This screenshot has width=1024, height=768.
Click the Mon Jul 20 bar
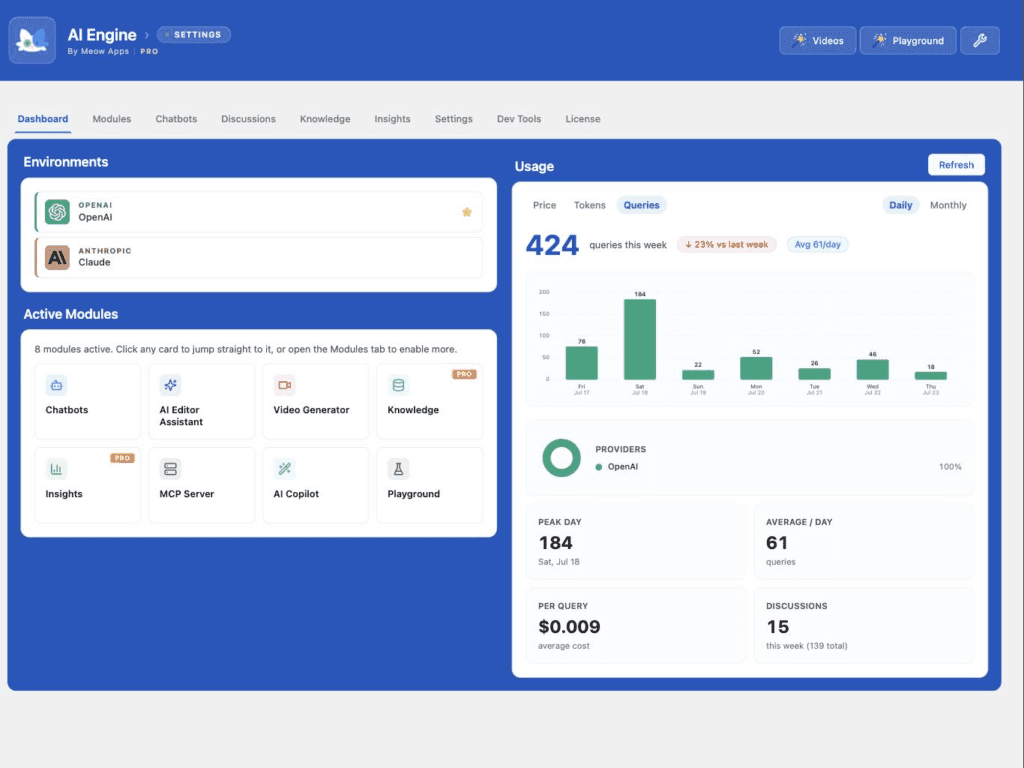pyautogui.click(x=756, y=368)
